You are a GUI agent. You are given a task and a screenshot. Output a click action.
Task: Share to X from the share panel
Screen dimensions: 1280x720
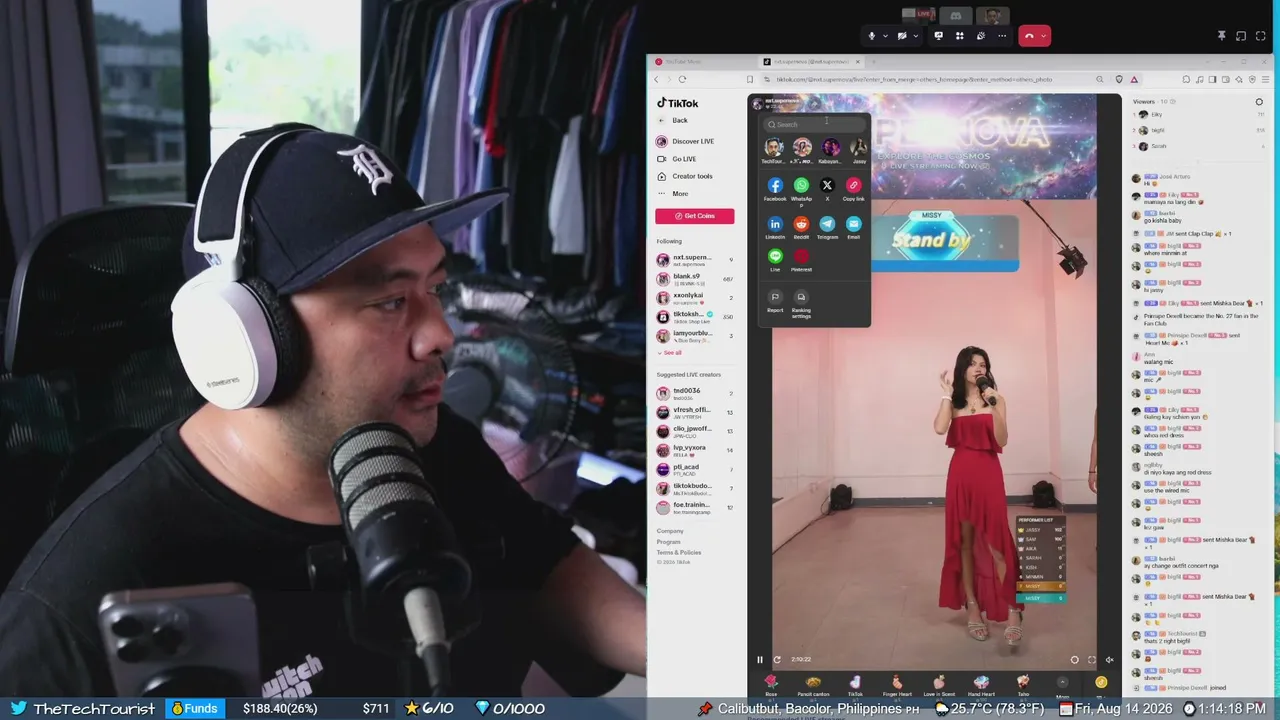click(827, 185)
